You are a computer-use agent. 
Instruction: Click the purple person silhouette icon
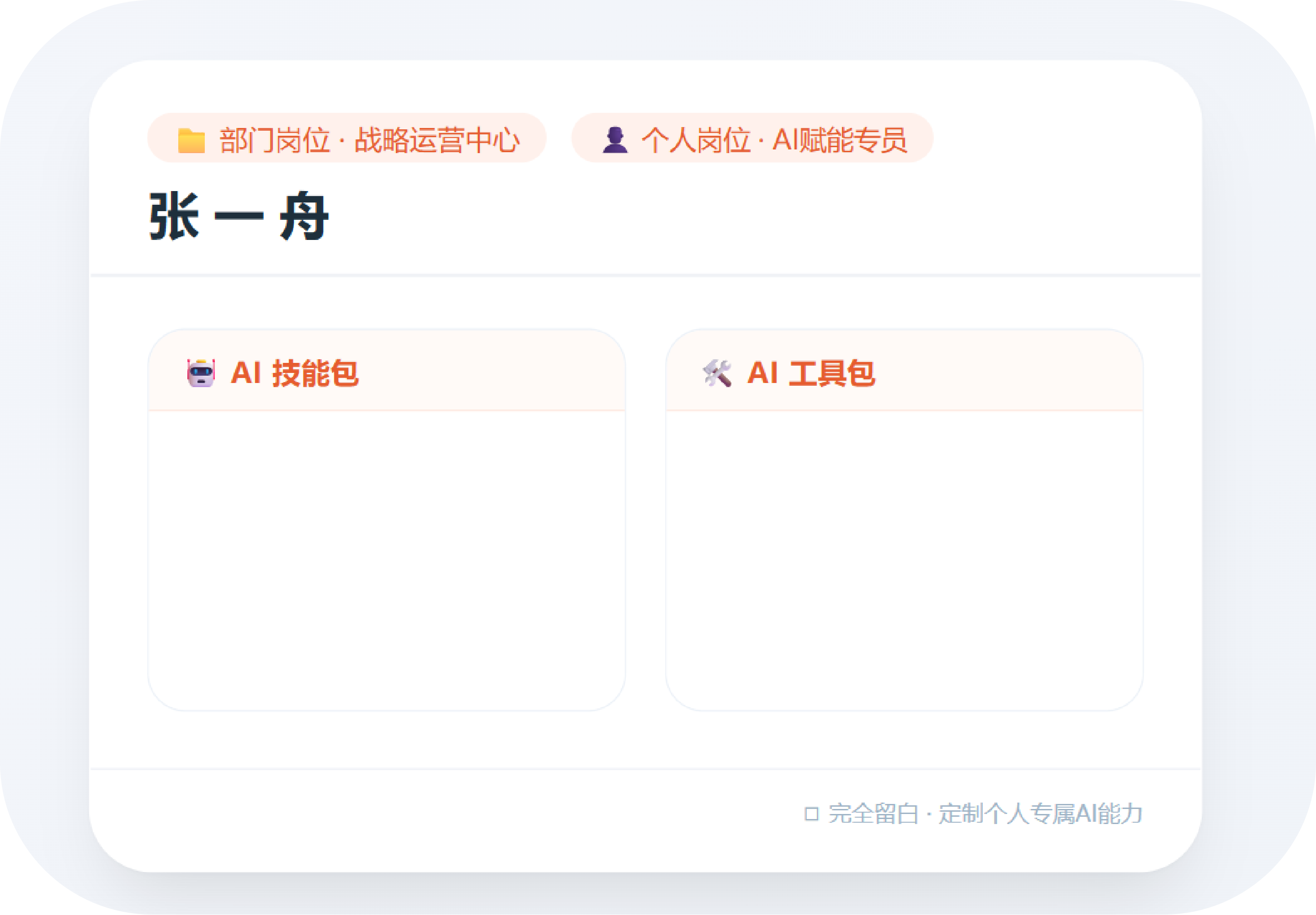click(615, 140)
